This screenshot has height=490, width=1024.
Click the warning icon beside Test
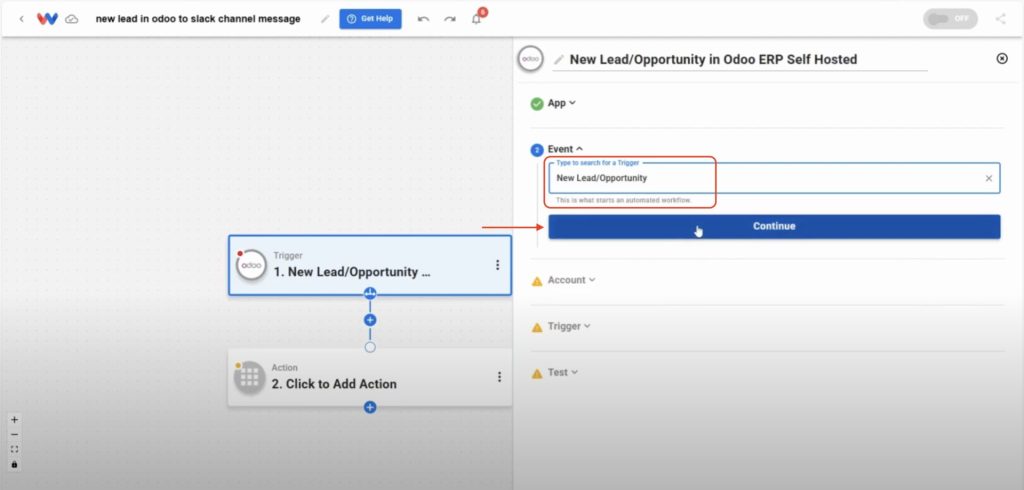coord(537,374)
